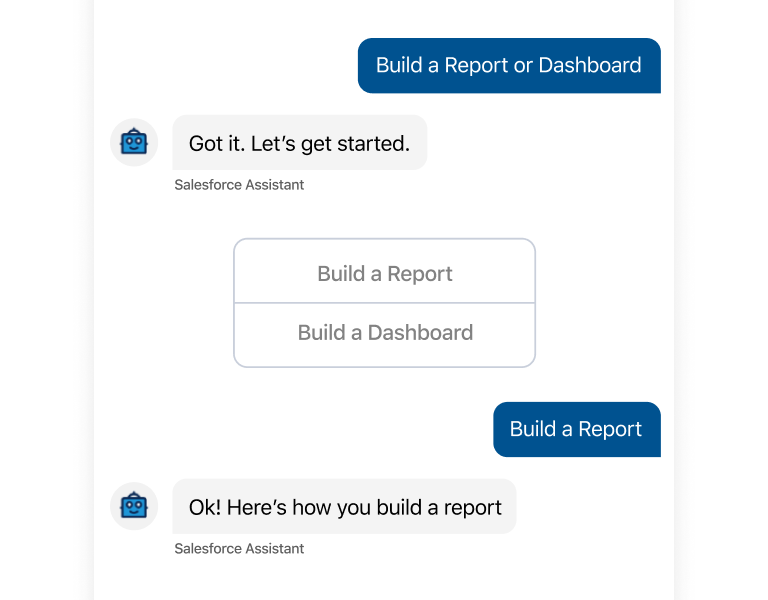Click the word "Build" in the top blue bubble
The width and height of the screenshot is (768, 600).
tap(399, 66)
